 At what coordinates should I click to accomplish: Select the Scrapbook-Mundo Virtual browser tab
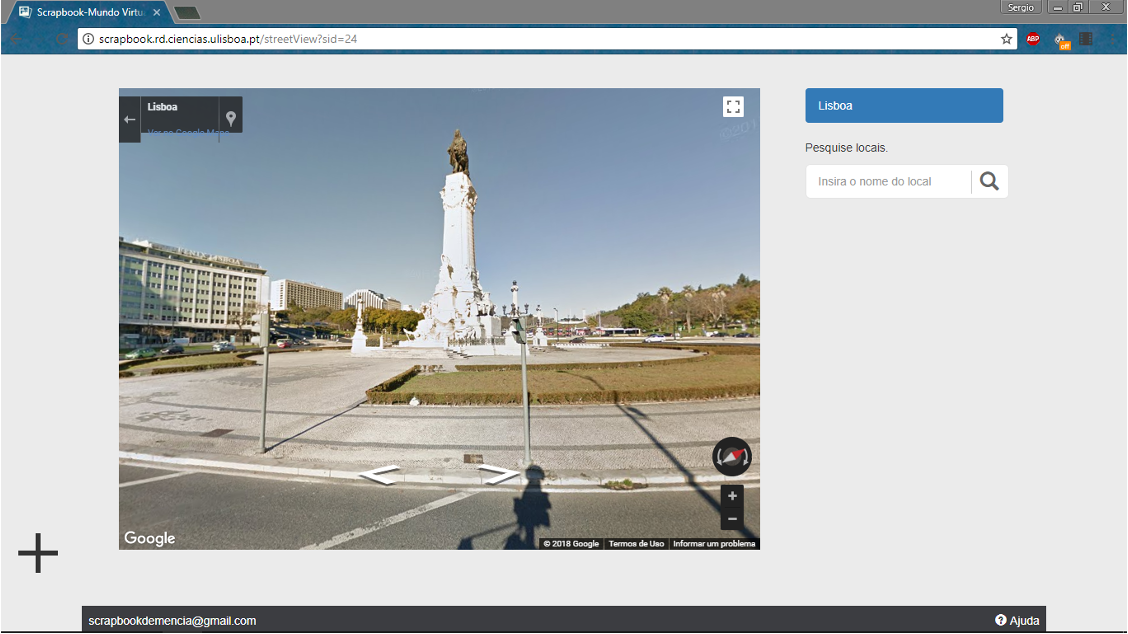(x=90, y=12)
